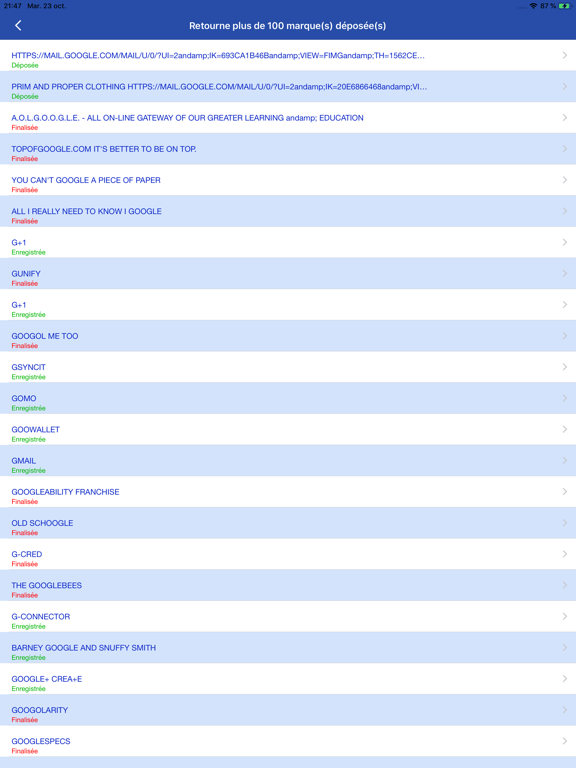Tap Enregistrée status under GMAIL
Screen dimensions: 576x768
click(x=28, y=471)
